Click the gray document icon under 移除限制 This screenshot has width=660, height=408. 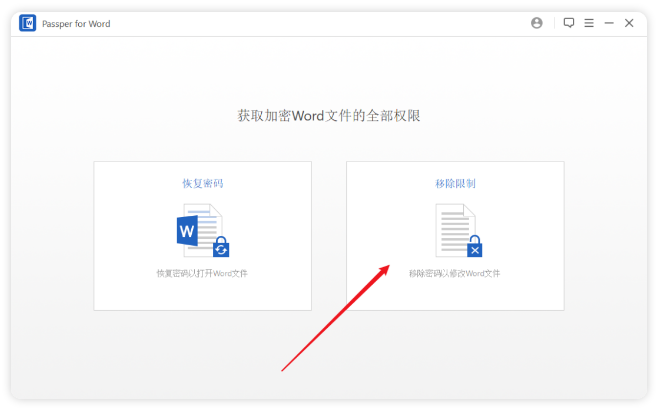(454, 228)
